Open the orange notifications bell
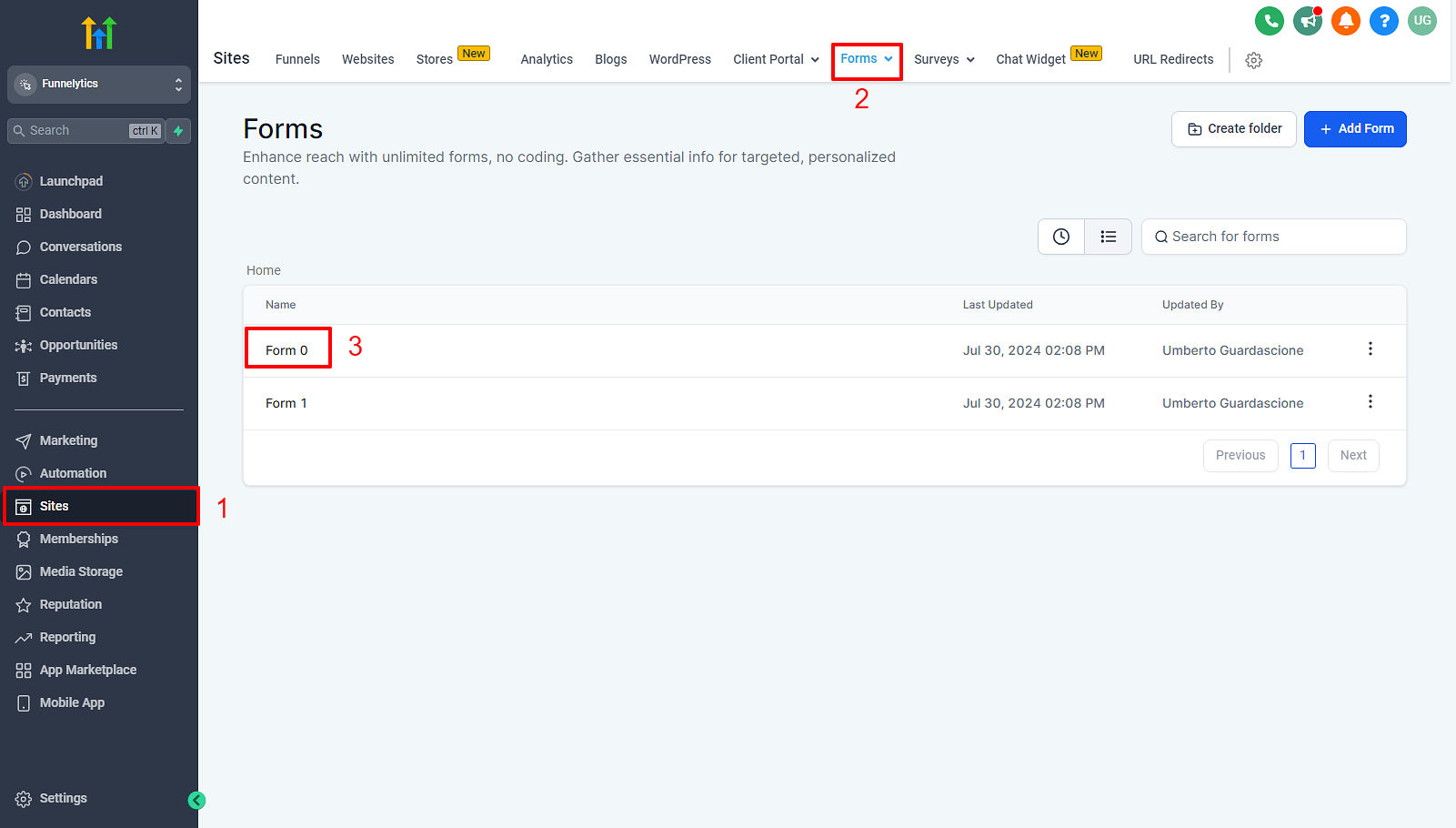This screenshot has height=828, width=1456. click(x=1346, y=21)
